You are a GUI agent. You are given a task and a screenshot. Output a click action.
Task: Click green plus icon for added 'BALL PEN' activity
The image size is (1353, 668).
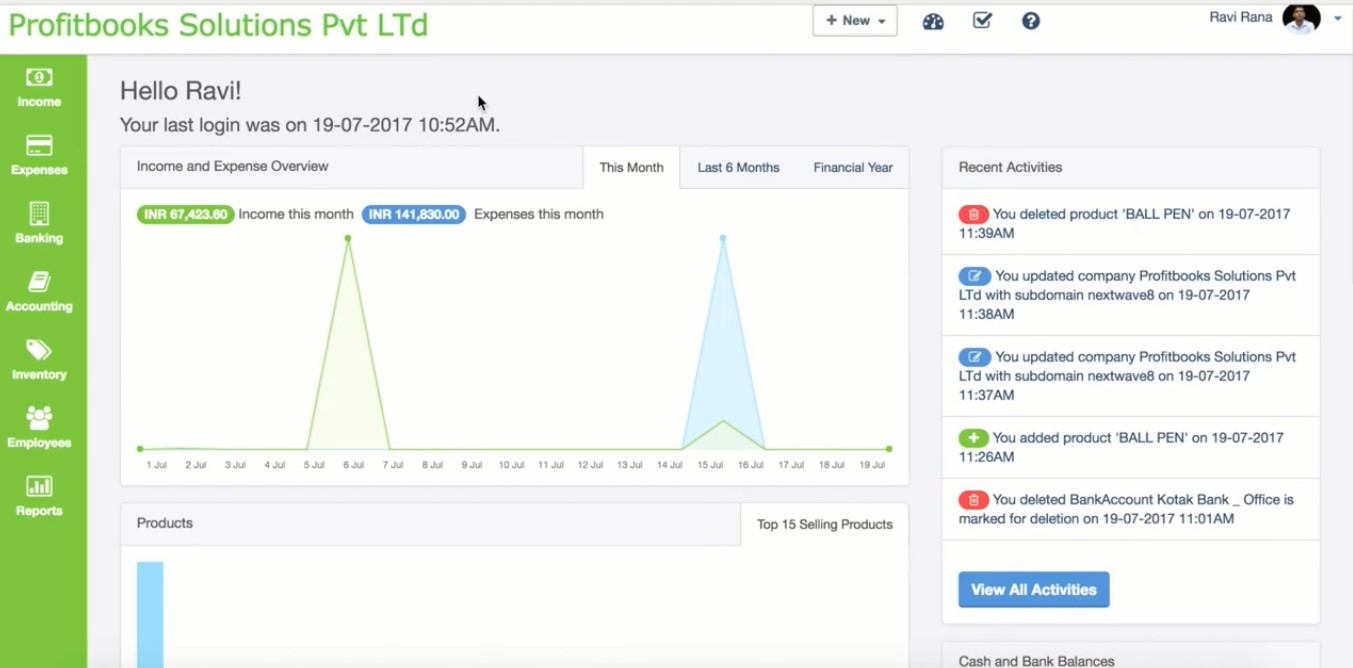[973, 438]
